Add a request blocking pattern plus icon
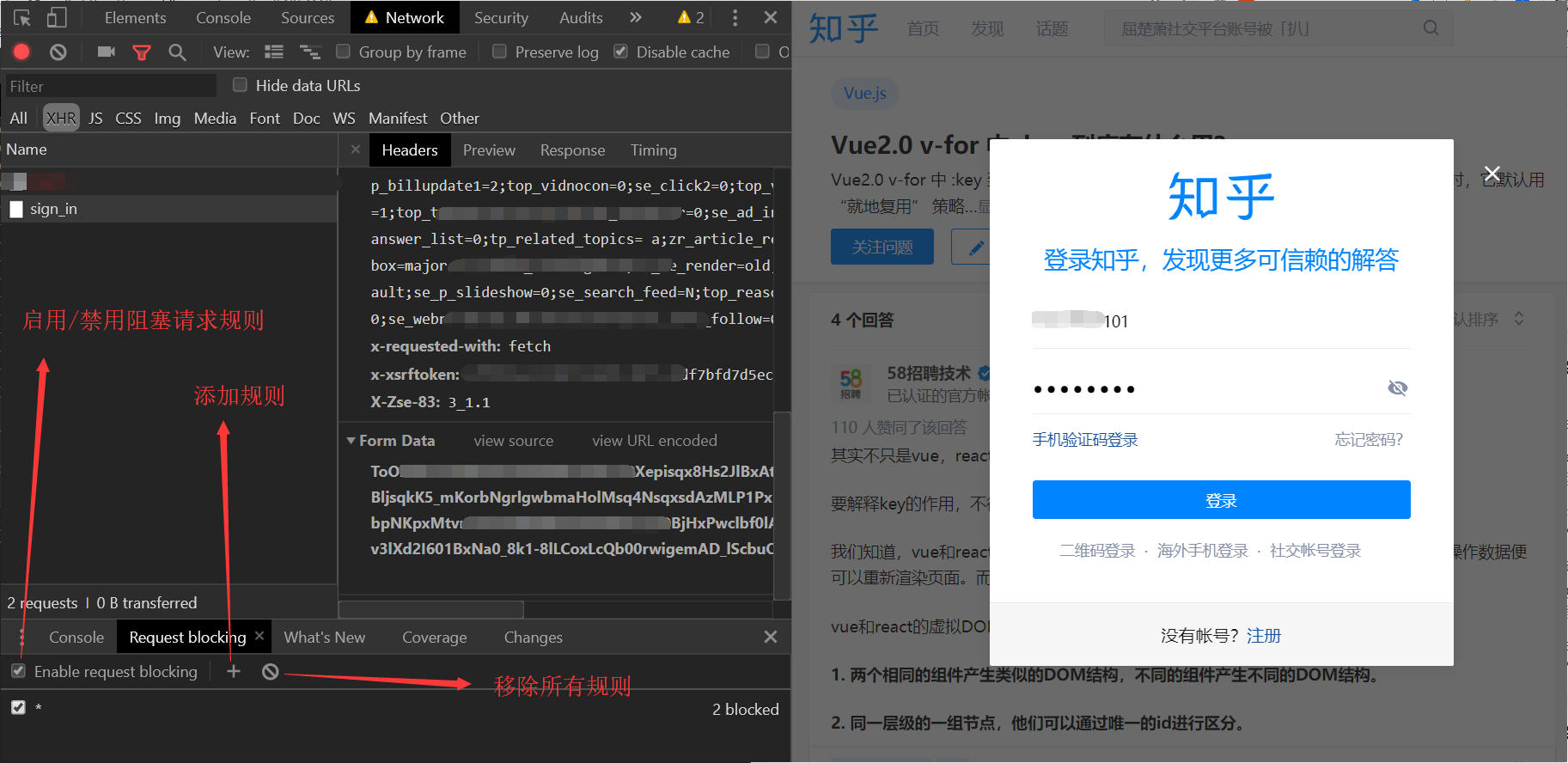 234,671
